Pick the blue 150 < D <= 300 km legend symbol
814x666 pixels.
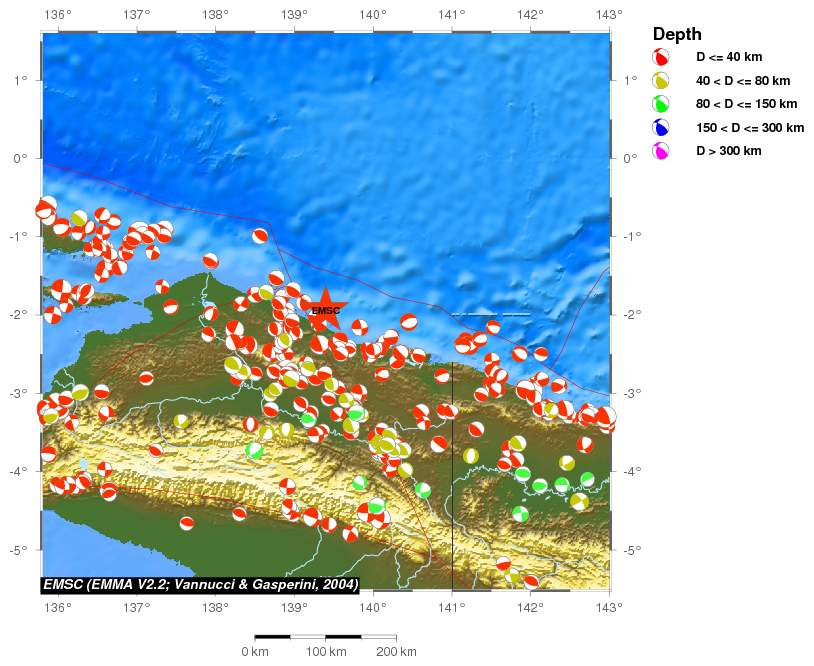tap(661, 128)
